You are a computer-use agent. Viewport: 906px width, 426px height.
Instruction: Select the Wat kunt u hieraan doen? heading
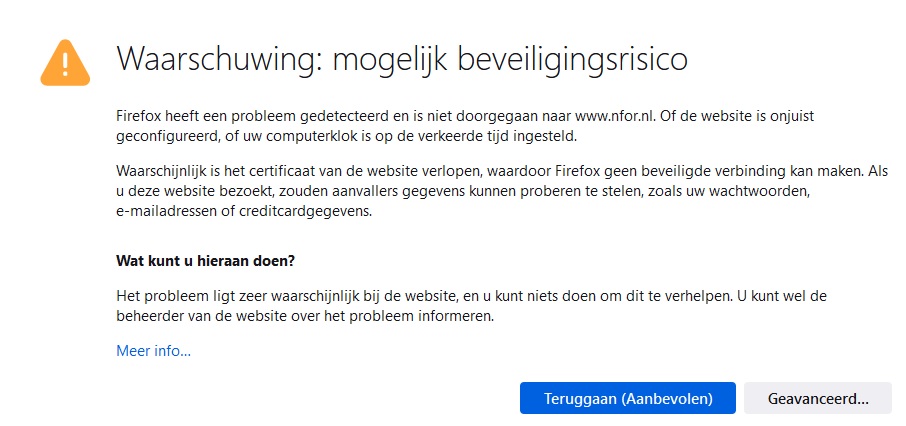pos(206,261)
